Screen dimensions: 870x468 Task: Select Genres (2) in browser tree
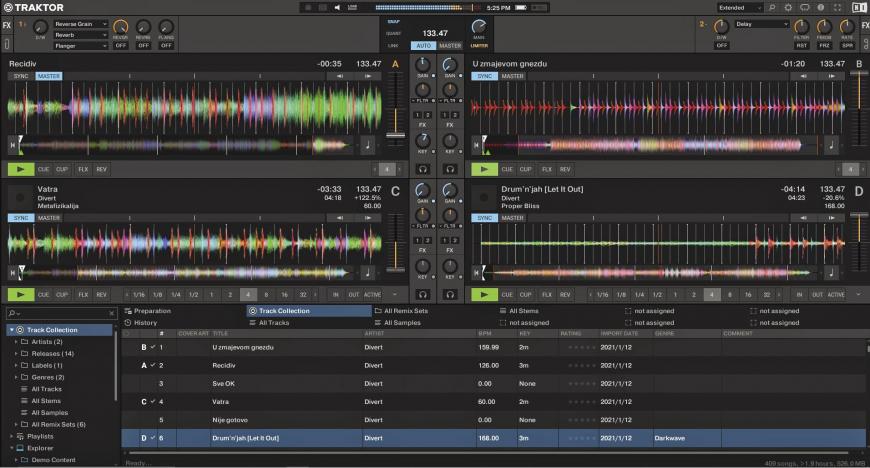(x=48, y=378)
